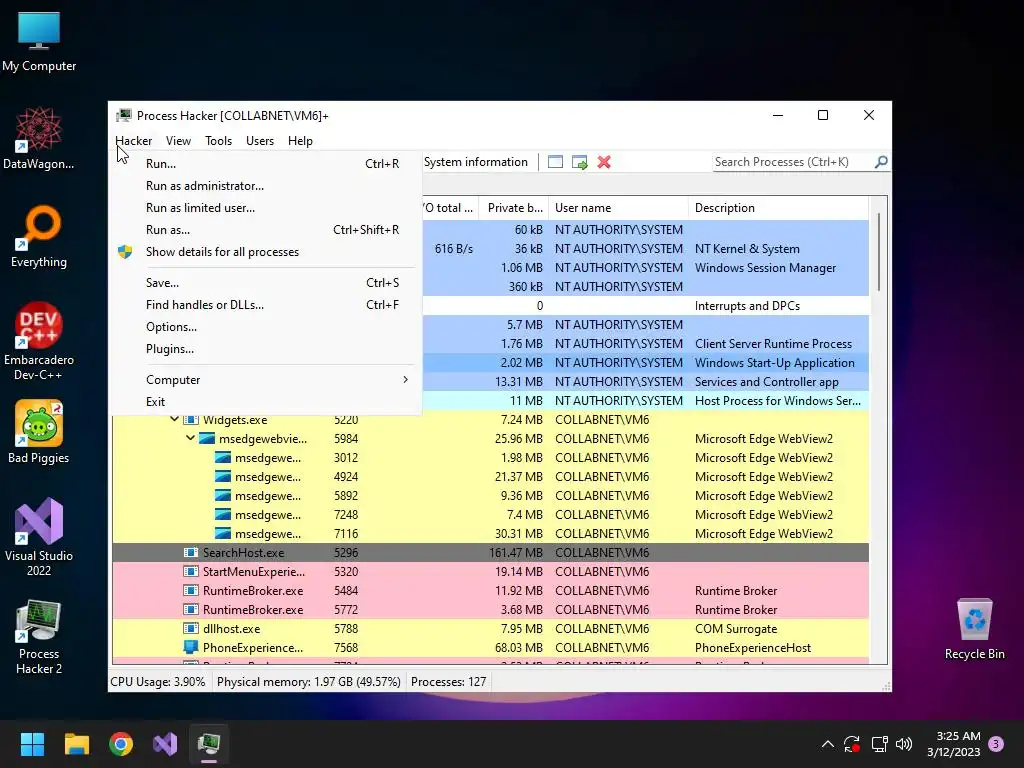Sort by the I/O total column header
This screenshot has width=1024, height=768.
[451, 208]
